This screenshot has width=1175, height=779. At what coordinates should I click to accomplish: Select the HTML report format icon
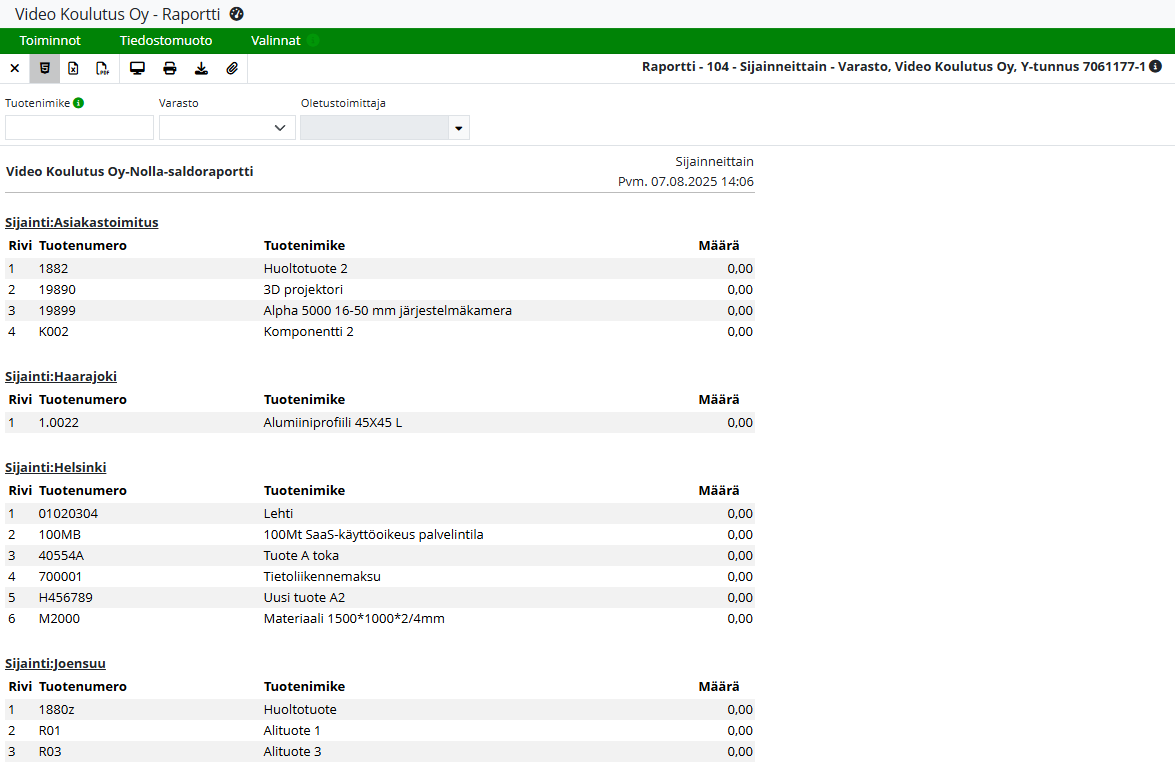(44, 69)
